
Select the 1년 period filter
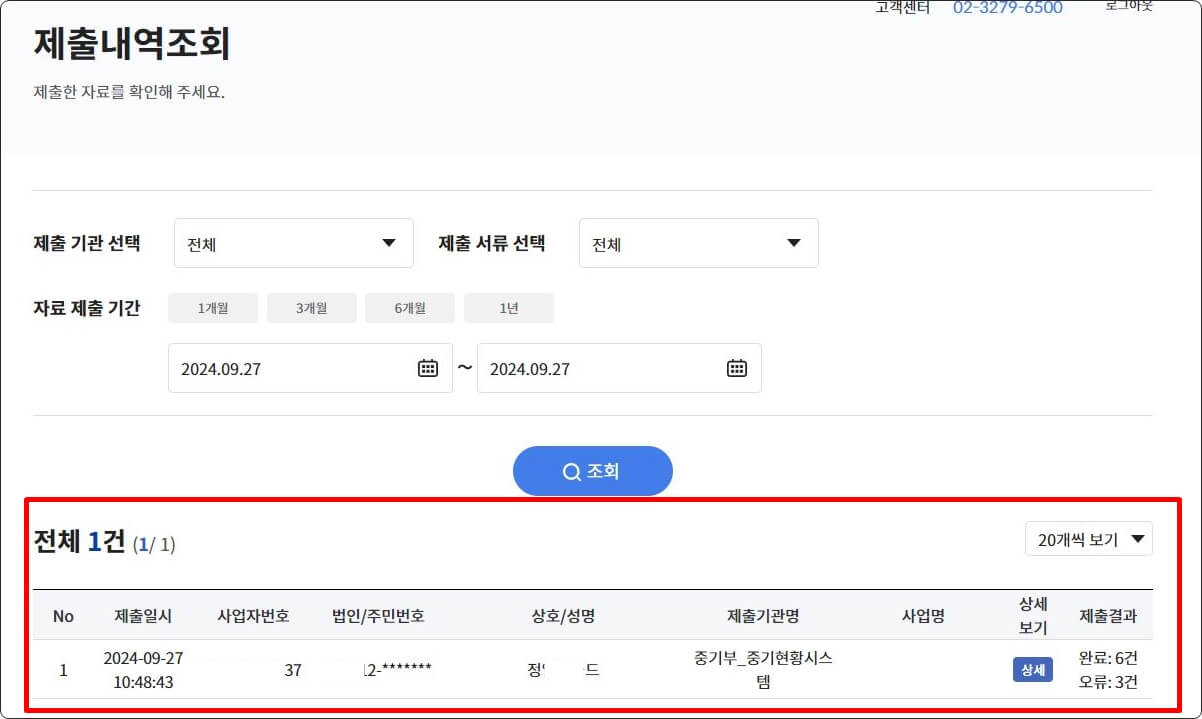click(509, 308)
